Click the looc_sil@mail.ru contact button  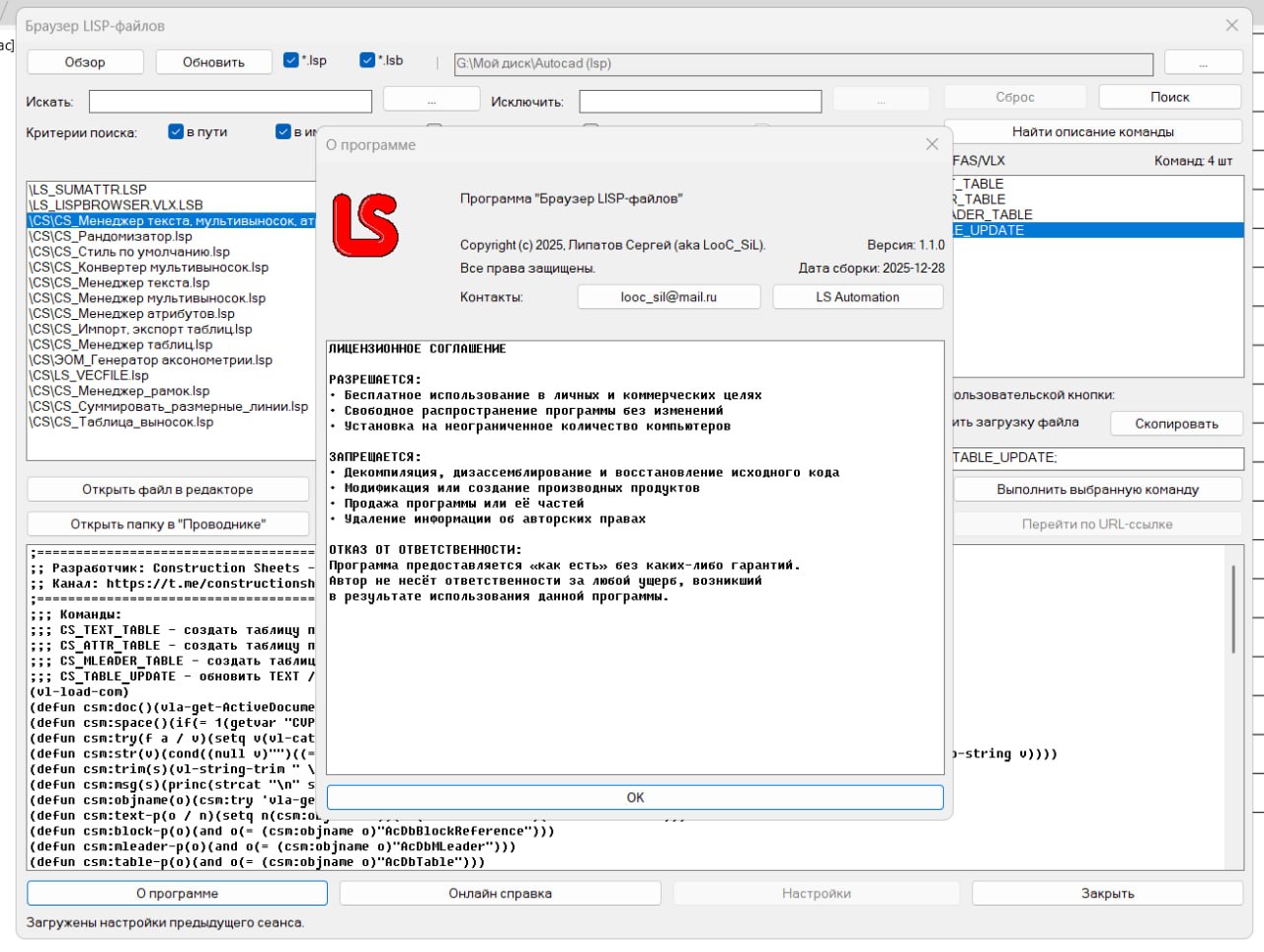coord(669,297)
